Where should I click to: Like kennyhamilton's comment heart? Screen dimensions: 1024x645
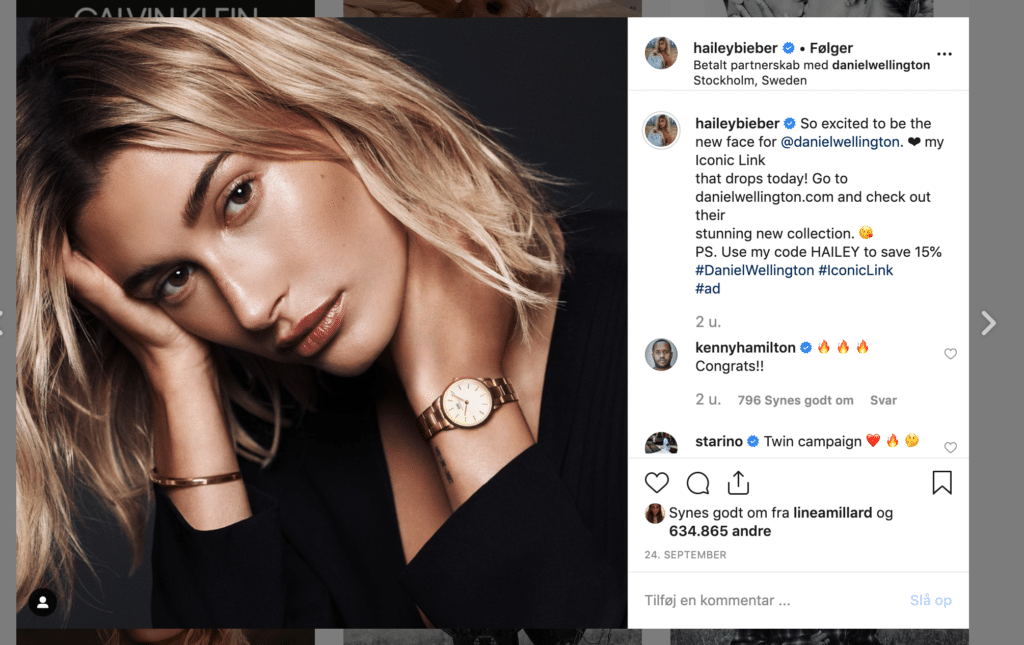(x=950, y=354)
